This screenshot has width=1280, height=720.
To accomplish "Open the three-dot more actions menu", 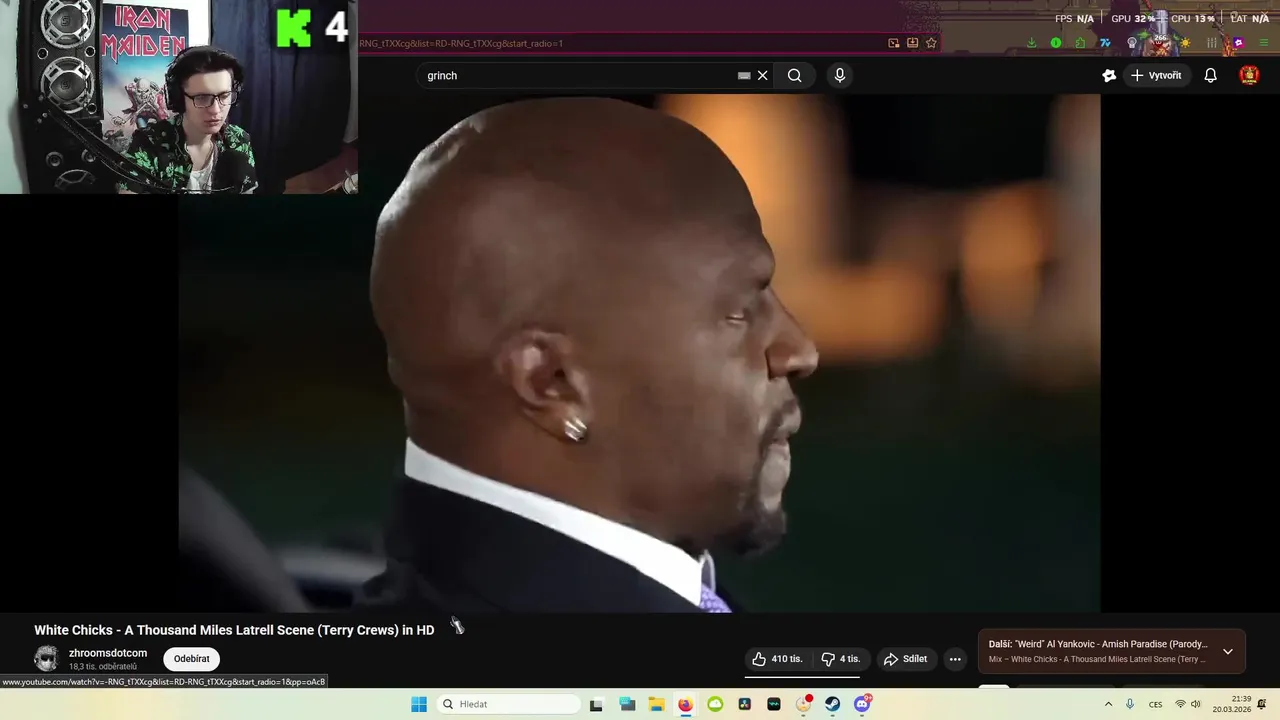I will pos(955,659).
